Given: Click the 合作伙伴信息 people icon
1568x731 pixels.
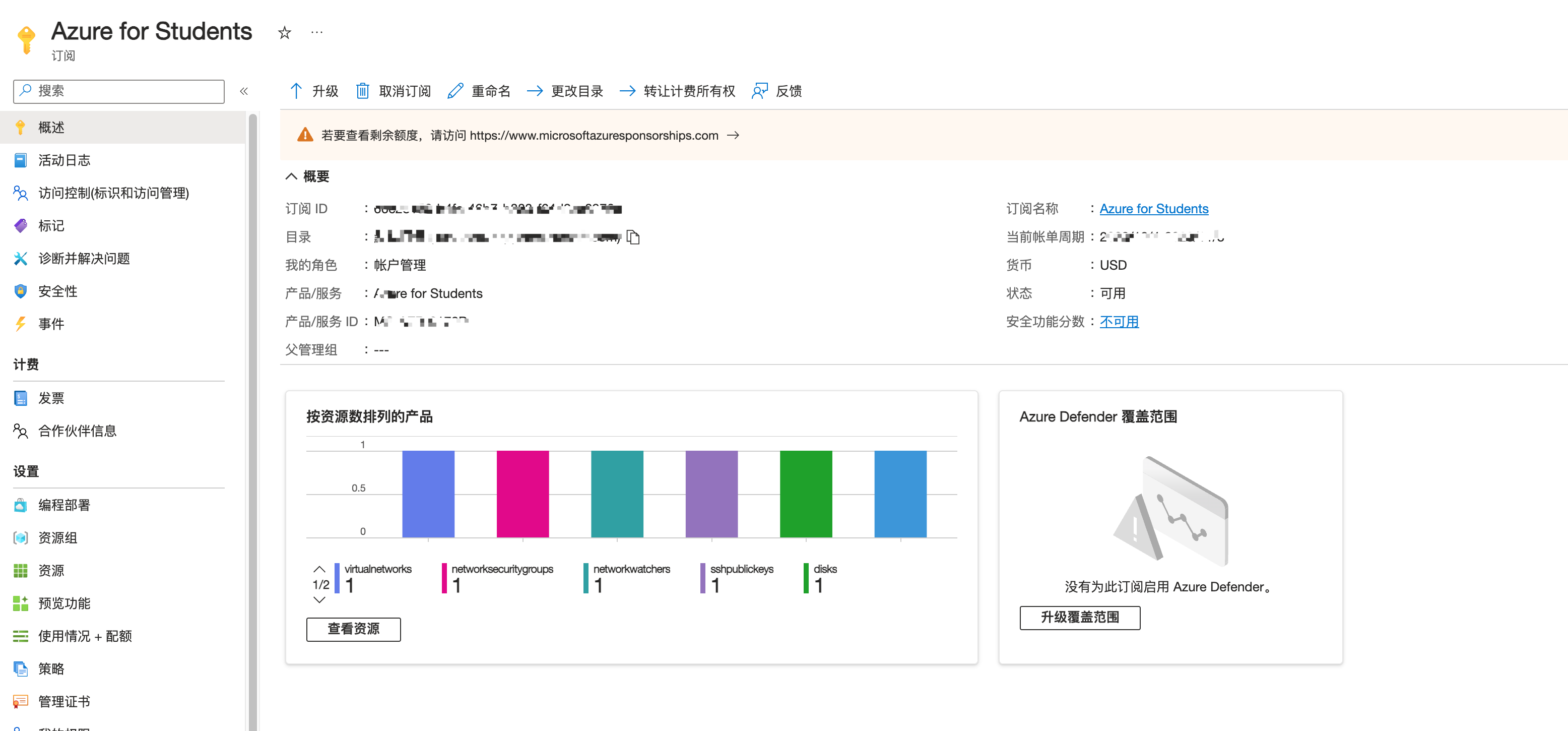Looking at the screenshot, I should (21, 432).
